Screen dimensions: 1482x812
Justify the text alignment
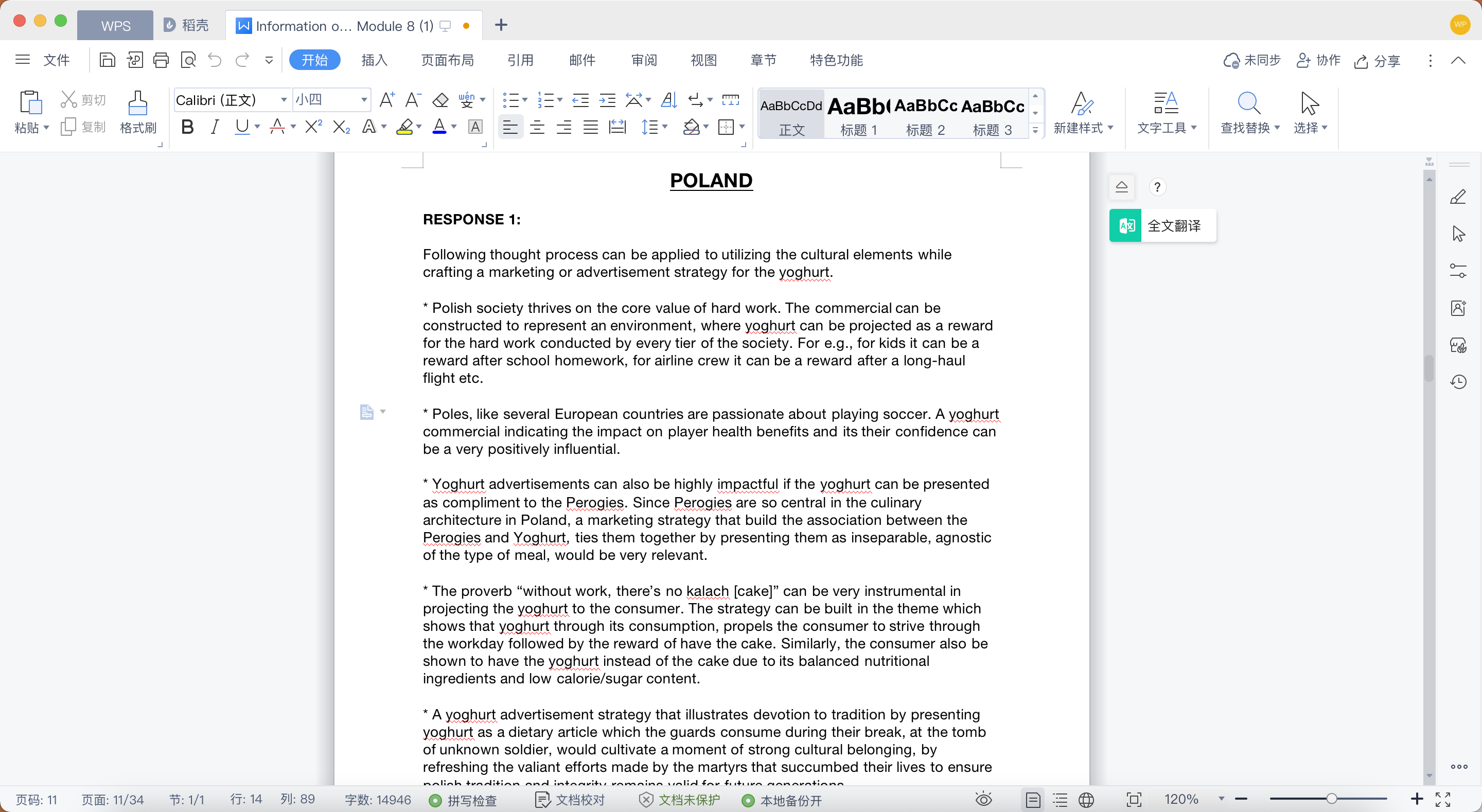pyautogui.click(x=590, y=127)
